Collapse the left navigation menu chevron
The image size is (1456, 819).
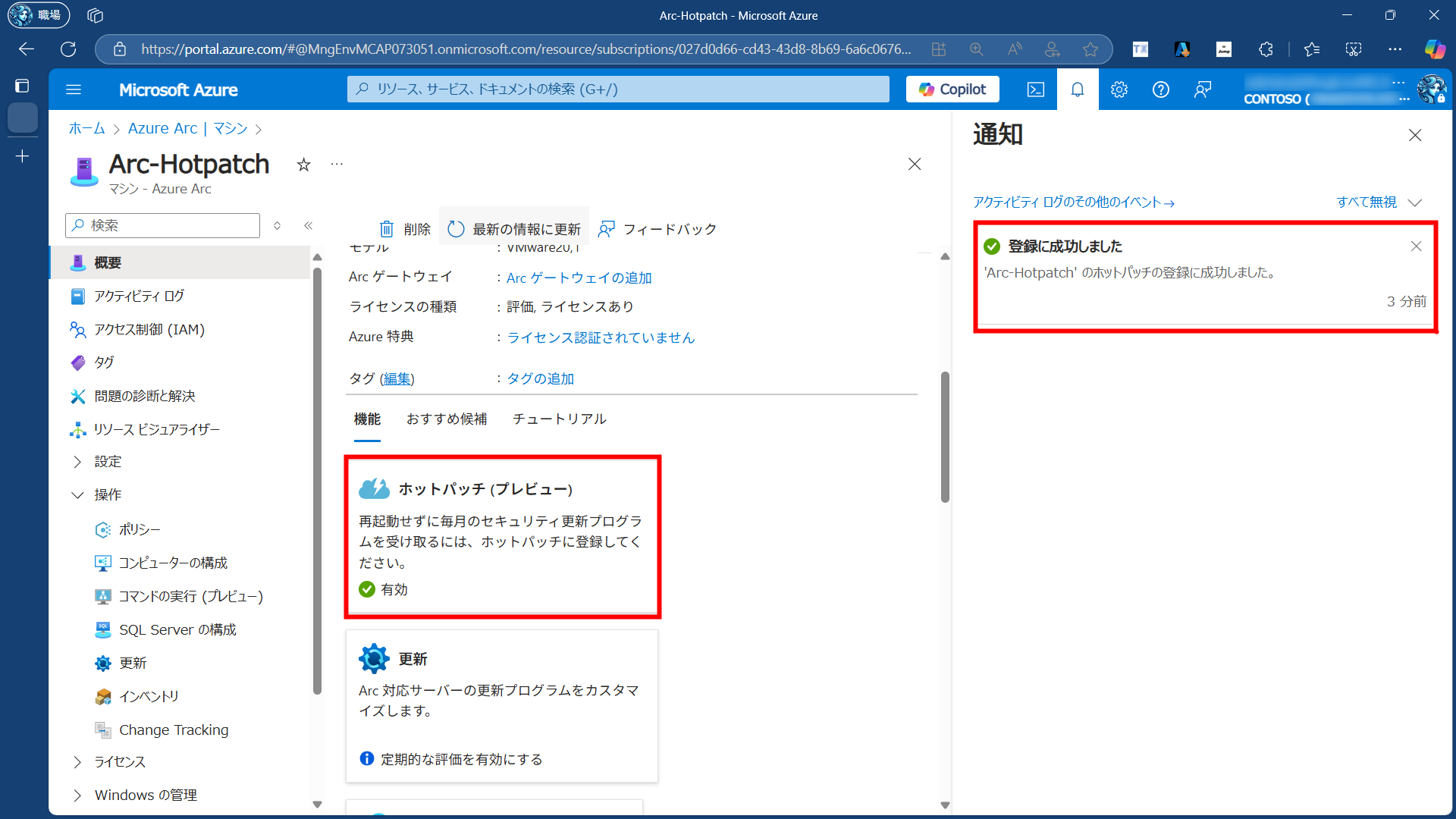coord(309,225)
